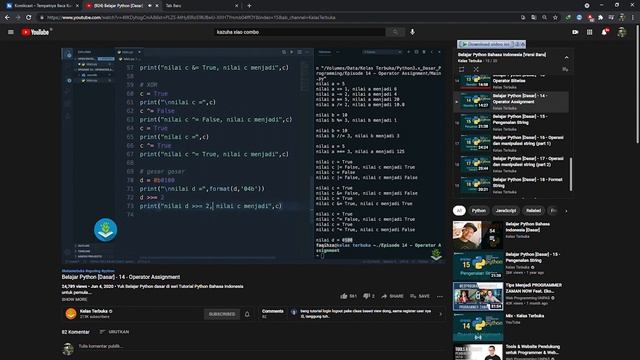Click the SHARE button
Screen dimensions: 640x360
click(x=392, y=296)
